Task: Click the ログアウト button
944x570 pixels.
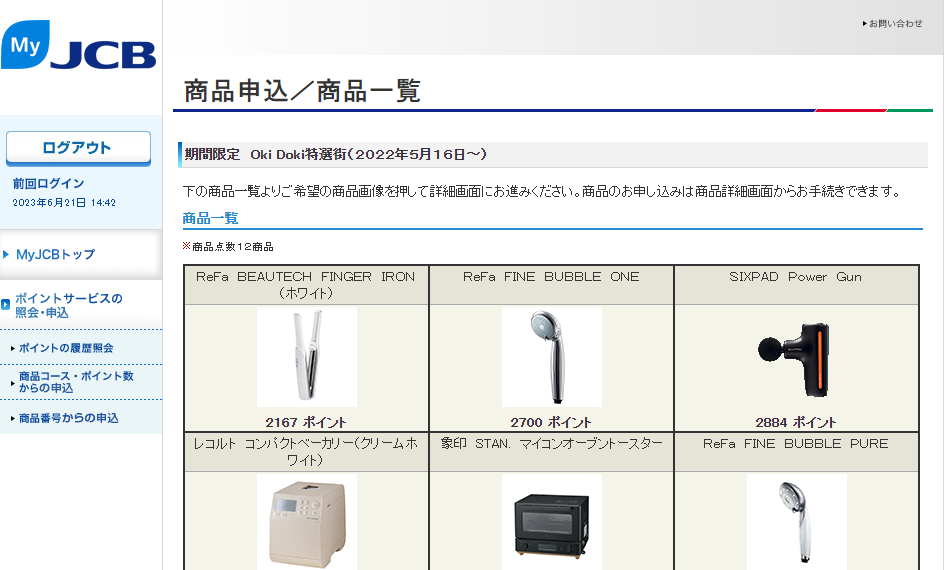Action: tap(78, 148)
